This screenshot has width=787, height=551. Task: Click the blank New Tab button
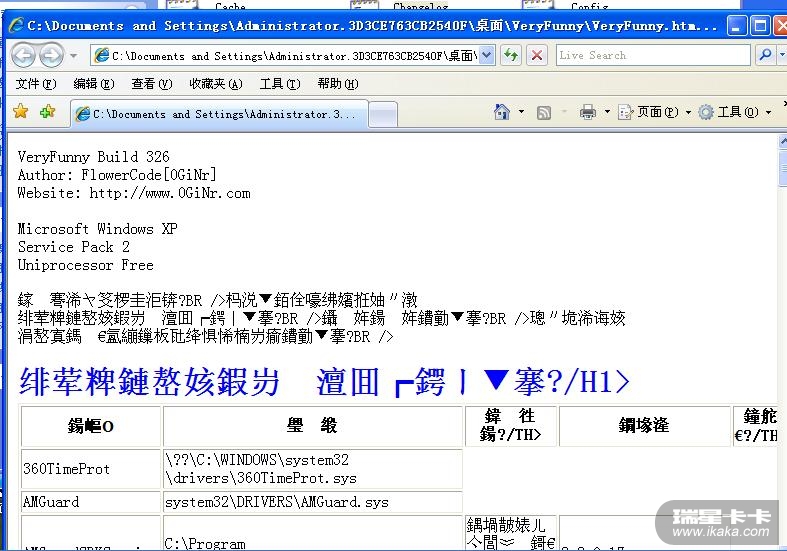(383, 114)
